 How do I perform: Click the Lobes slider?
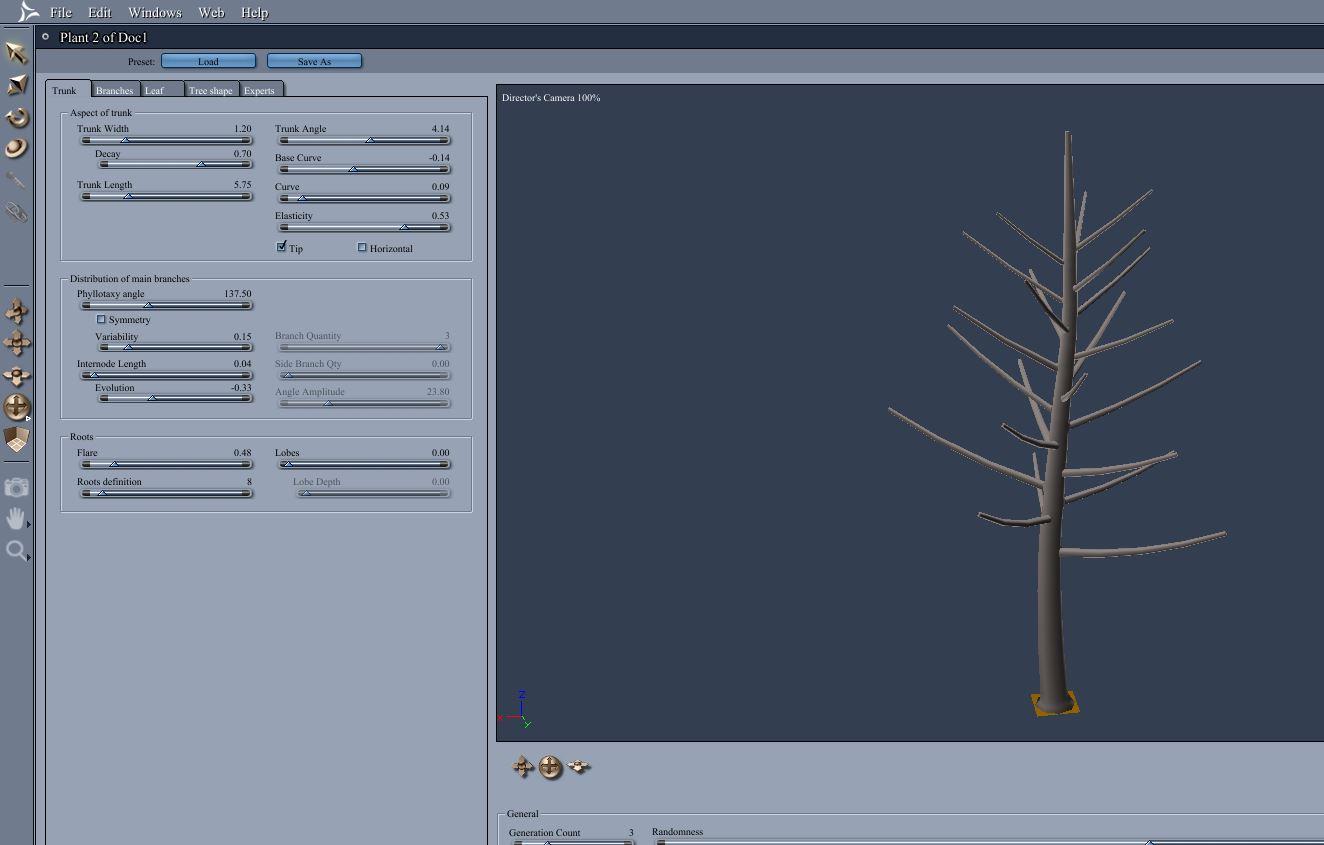(x=364, y=464)
